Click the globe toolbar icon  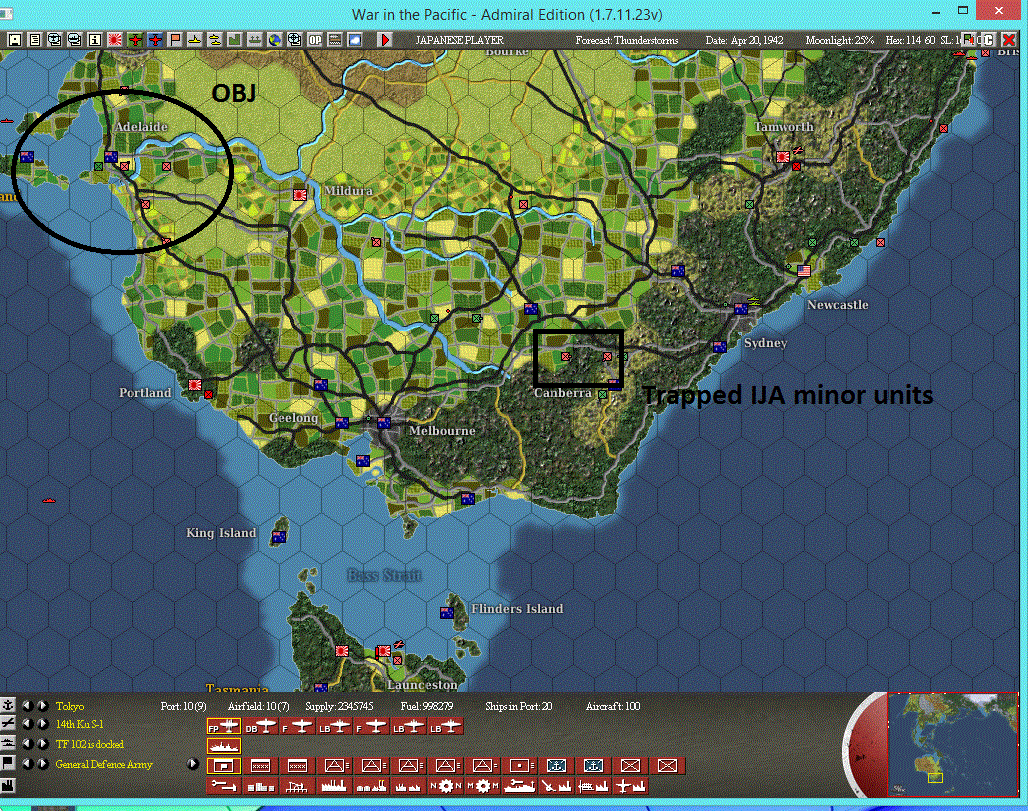click(x=275, y=40)
